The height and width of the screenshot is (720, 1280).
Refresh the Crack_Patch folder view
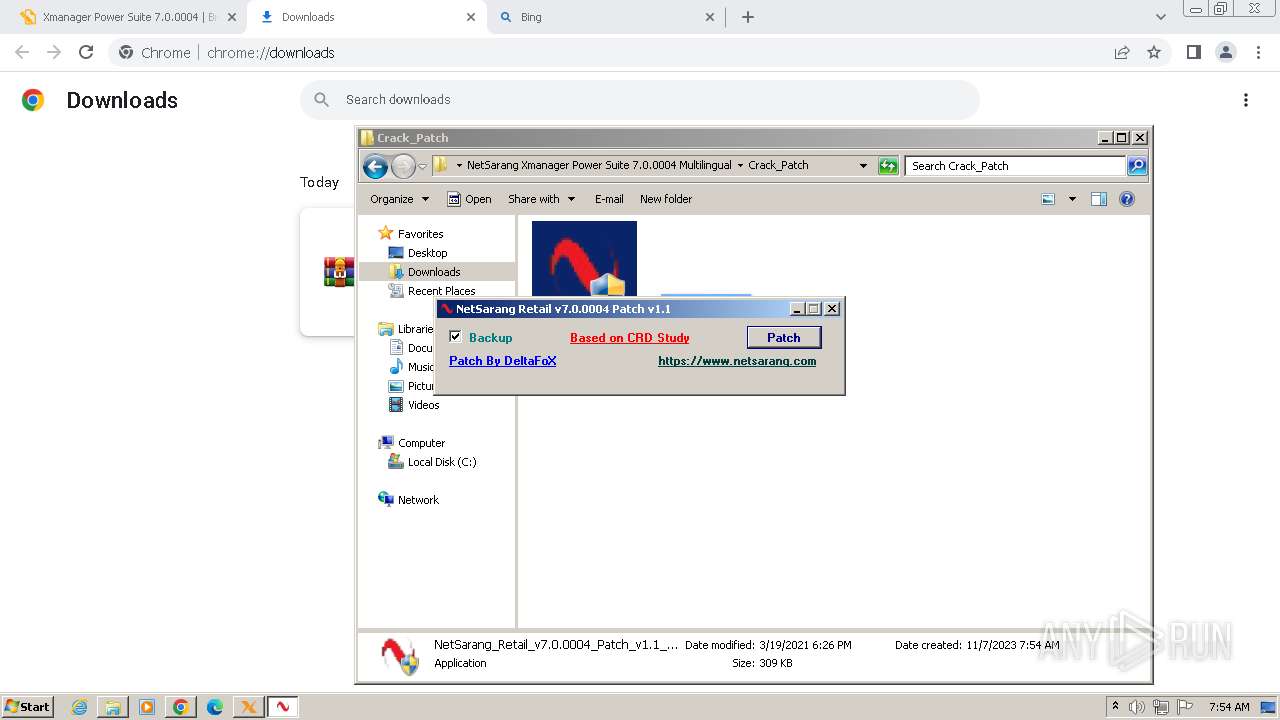(888, 166)
